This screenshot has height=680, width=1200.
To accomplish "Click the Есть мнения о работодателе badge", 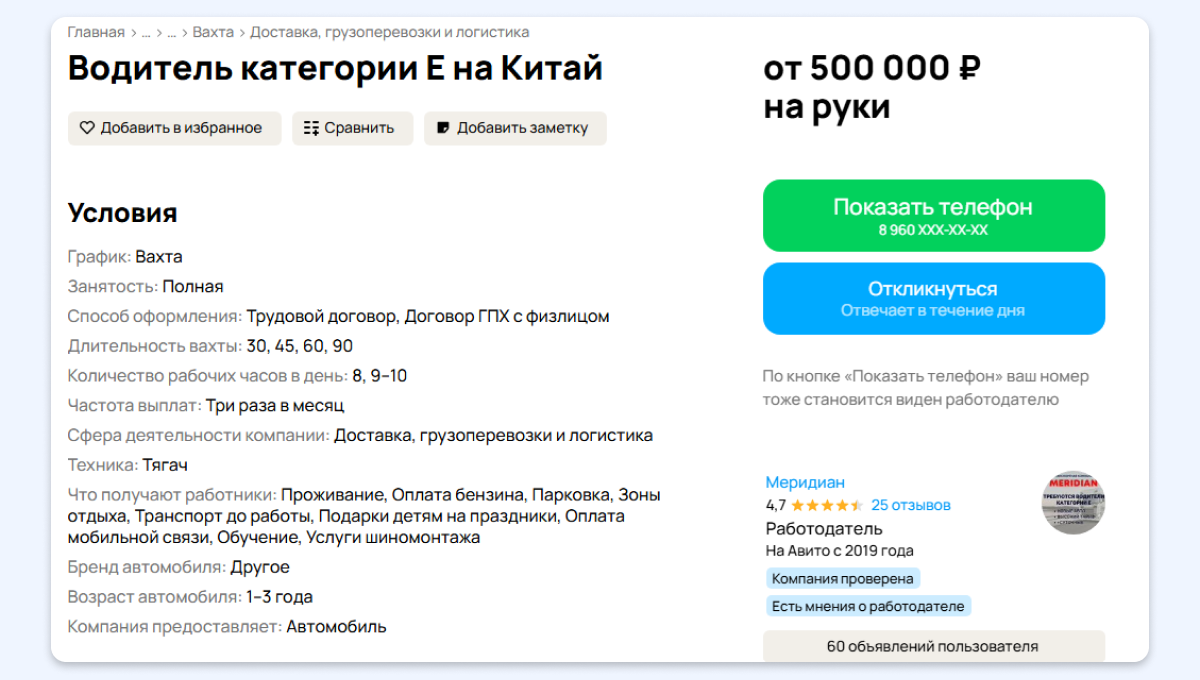I will coord(868,606).
